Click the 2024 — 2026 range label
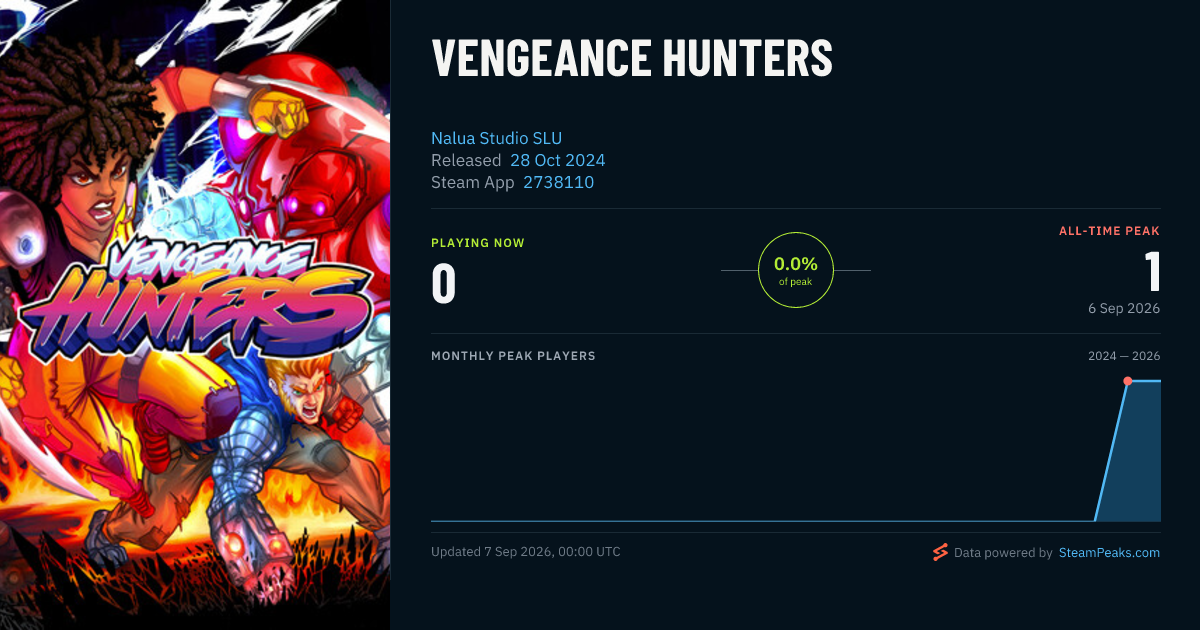Image resolution: width=1200 pixels, height=630 pixels. pyautogui.click(x=1124, y=356)
